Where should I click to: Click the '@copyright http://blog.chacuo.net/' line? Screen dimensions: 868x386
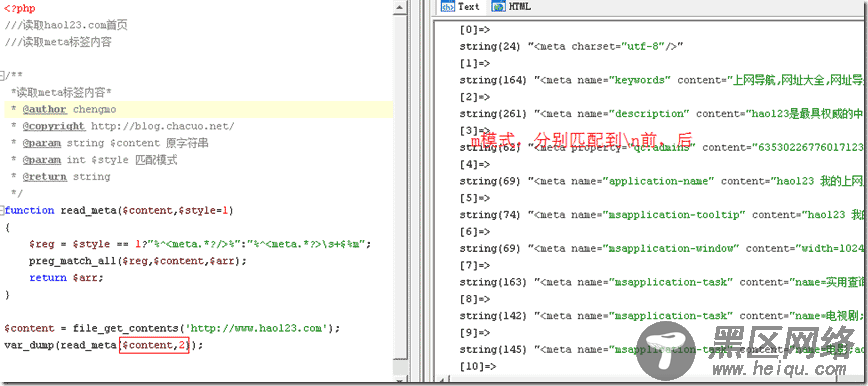pyautogui.click(x=123, y=126)
